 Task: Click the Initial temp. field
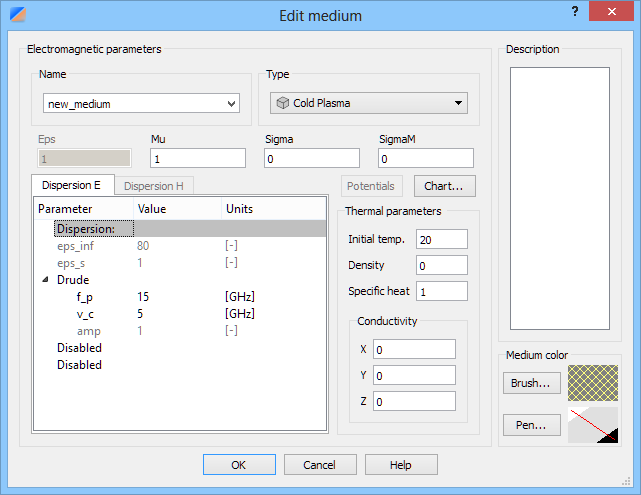tap(442, 239)
